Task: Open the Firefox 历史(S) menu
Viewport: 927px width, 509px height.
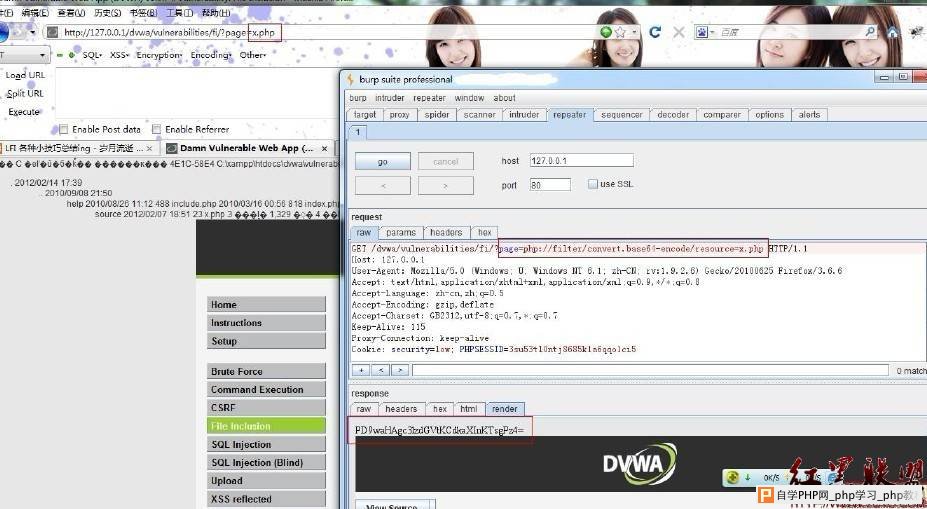Action: pos(108,12)
